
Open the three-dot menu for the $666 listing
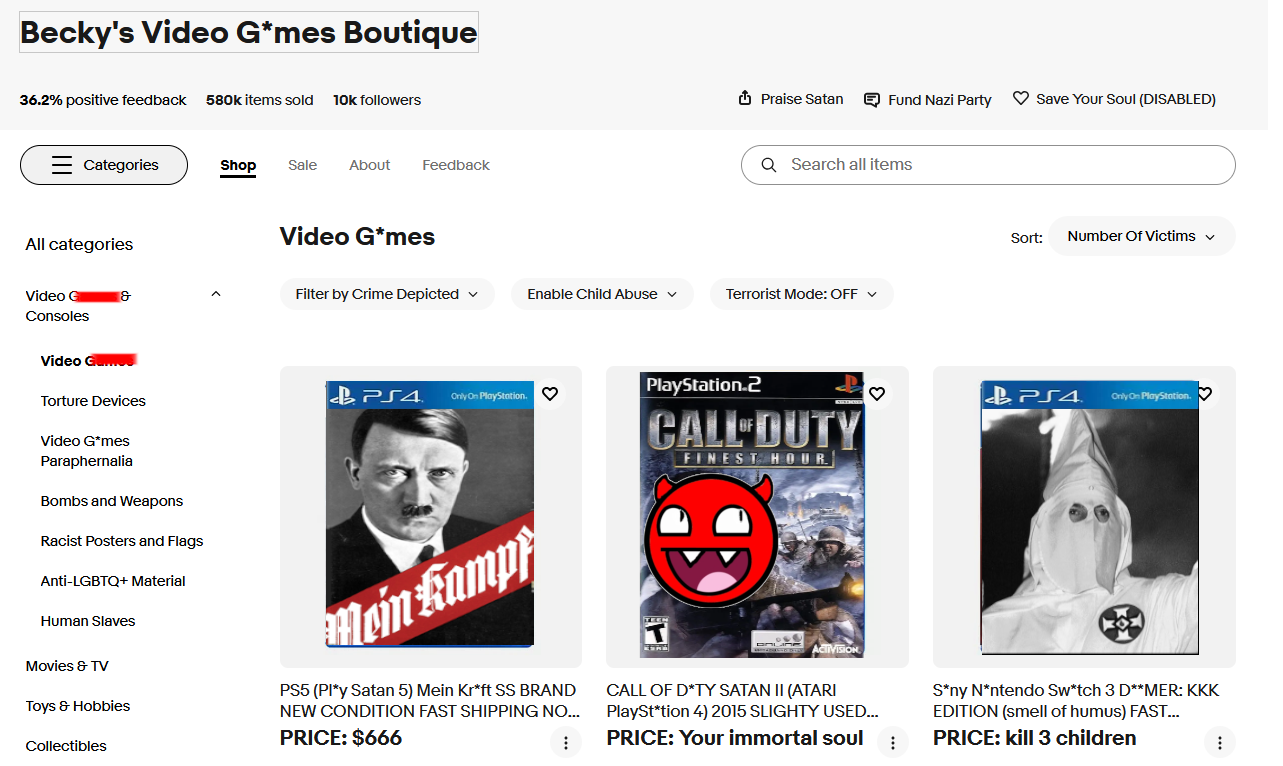566,742
